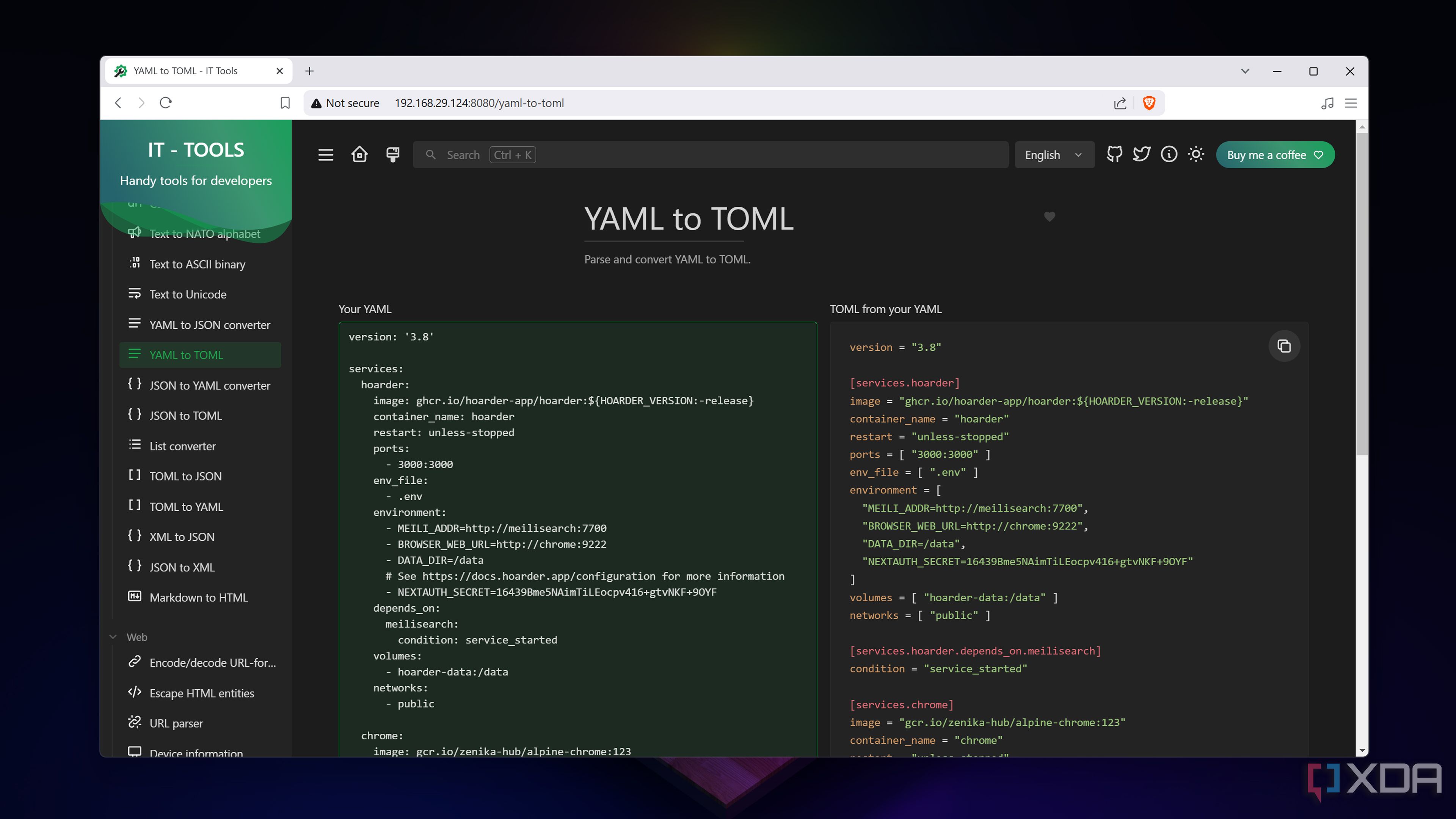Click the home icon in the top bar
The image size is (1456, 819).
pyautogui.click(x=359, y=154)
